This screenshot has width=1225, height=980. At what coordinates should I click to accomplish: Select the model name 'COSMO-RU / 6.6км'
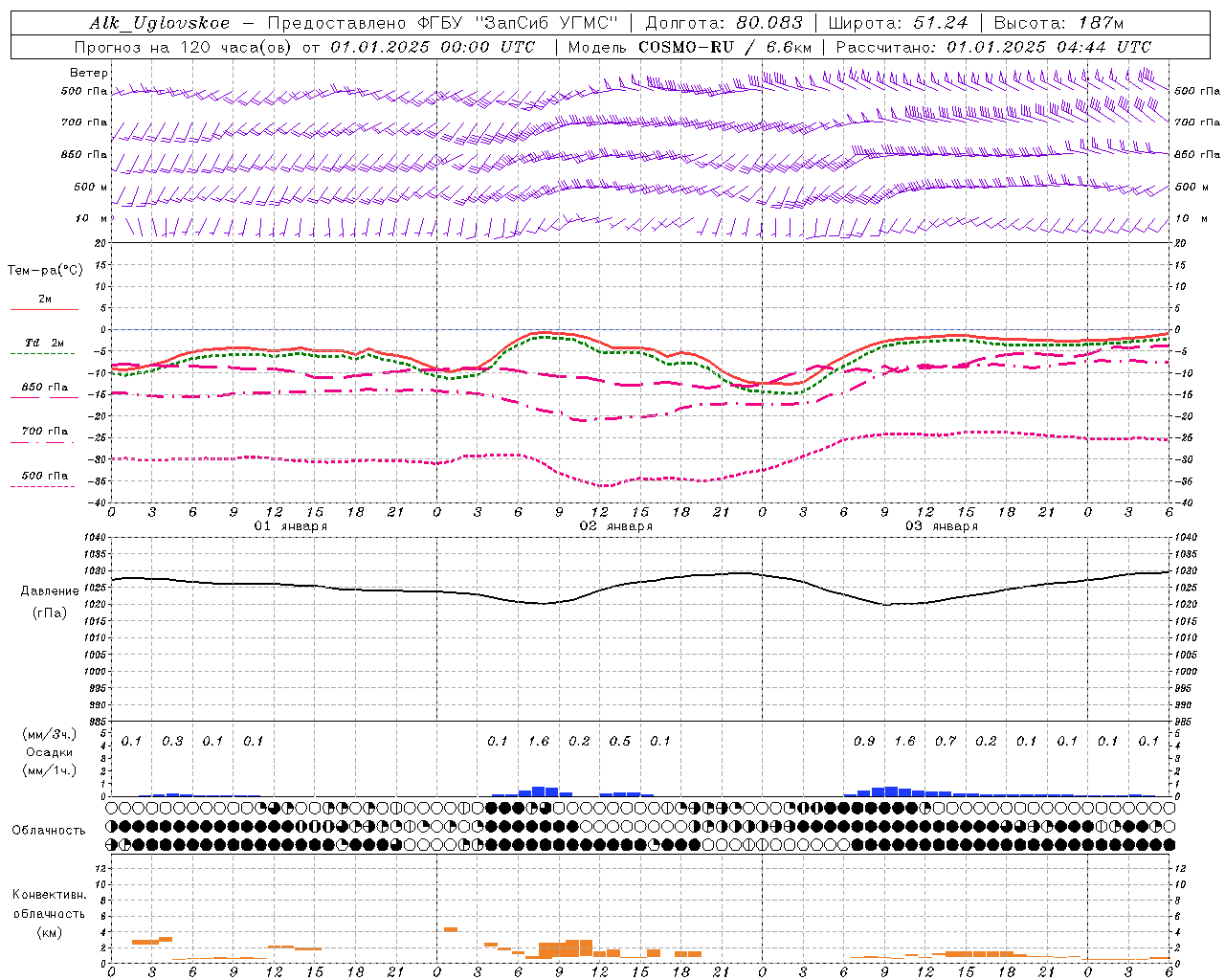[725, 47]
